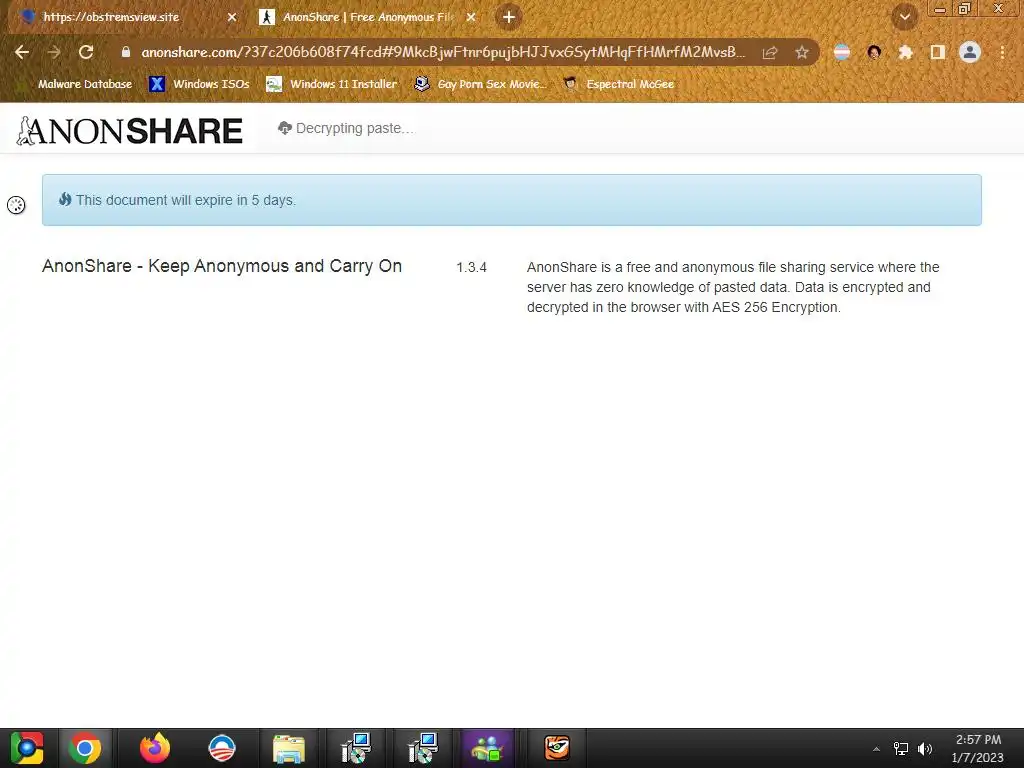Show hidden system tray icons
The image size is (1024, 768).
coord(876,749)
